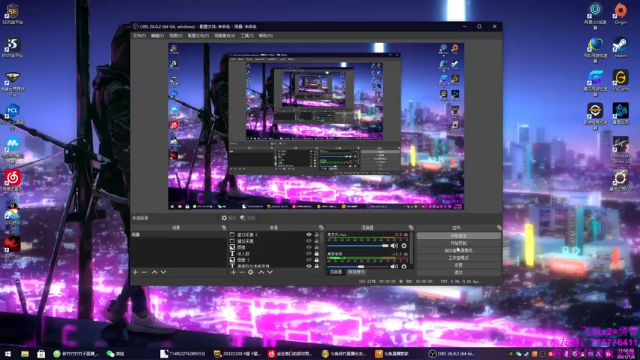640x360 pixels.
Task: Switch to the 转场特效 tab
Action: pyautogui.click(x=356, y=272)
